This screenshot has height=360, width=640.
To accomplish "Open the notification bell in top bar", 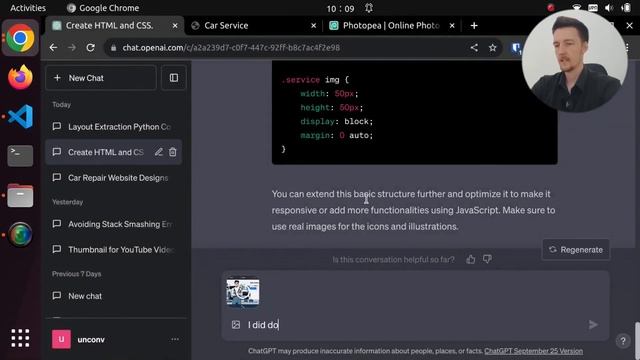I will point(369,8).
